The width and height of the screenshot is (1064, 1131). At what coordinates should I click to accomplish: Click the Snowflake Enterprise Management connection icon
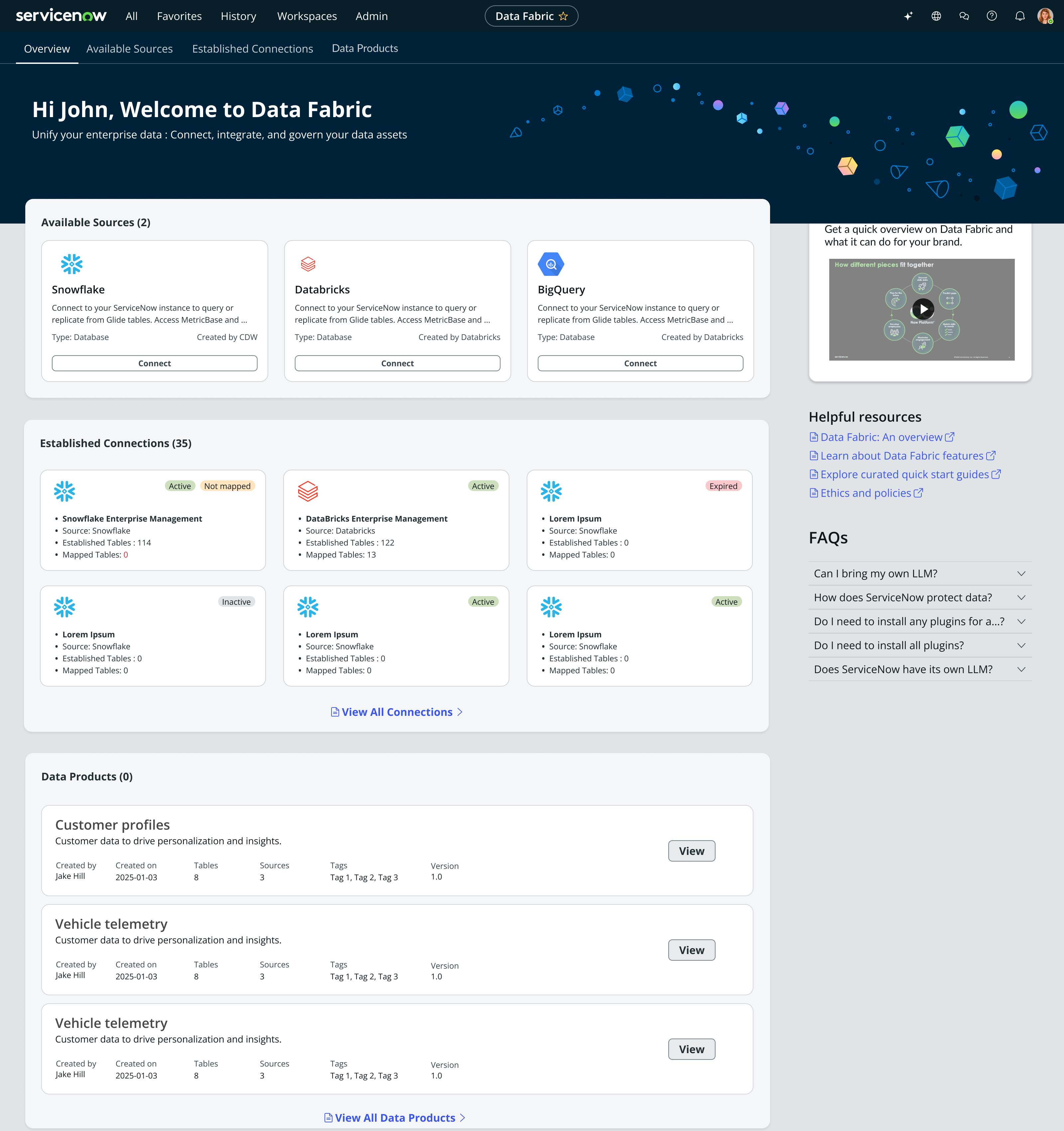tap(64, 491)
